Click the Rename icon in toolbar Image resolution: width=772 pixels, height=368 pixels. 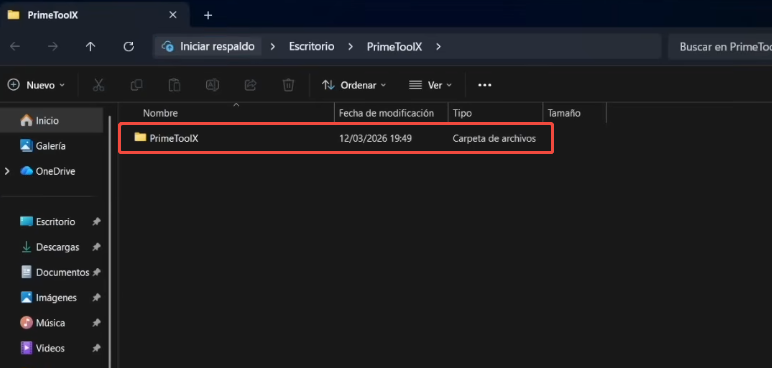[x=212, y=85]
